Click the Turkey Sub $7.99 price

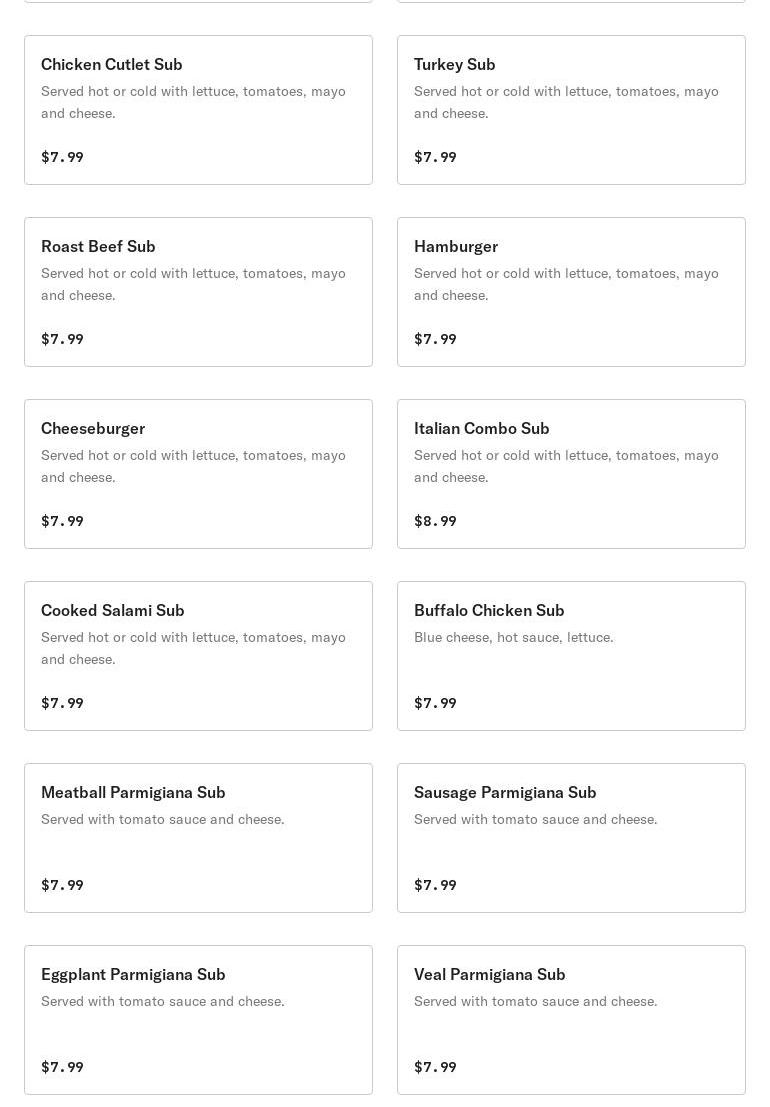pyautogui.click(x=435, y=157)
